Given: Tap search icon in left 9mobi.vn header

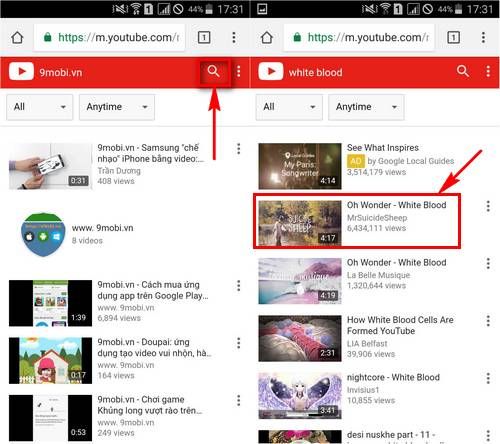Looking at the screenshot, I should click(x=213, y=71).
